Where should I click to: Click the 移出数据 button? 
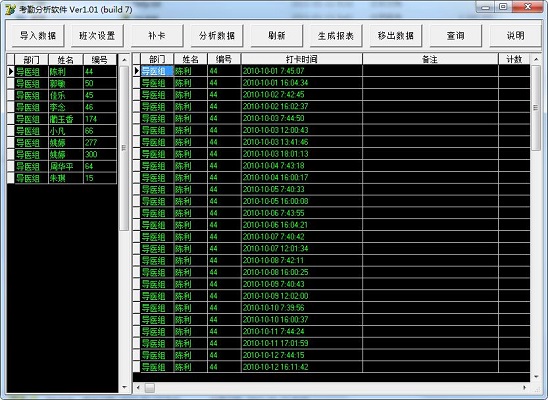point(396,36)
